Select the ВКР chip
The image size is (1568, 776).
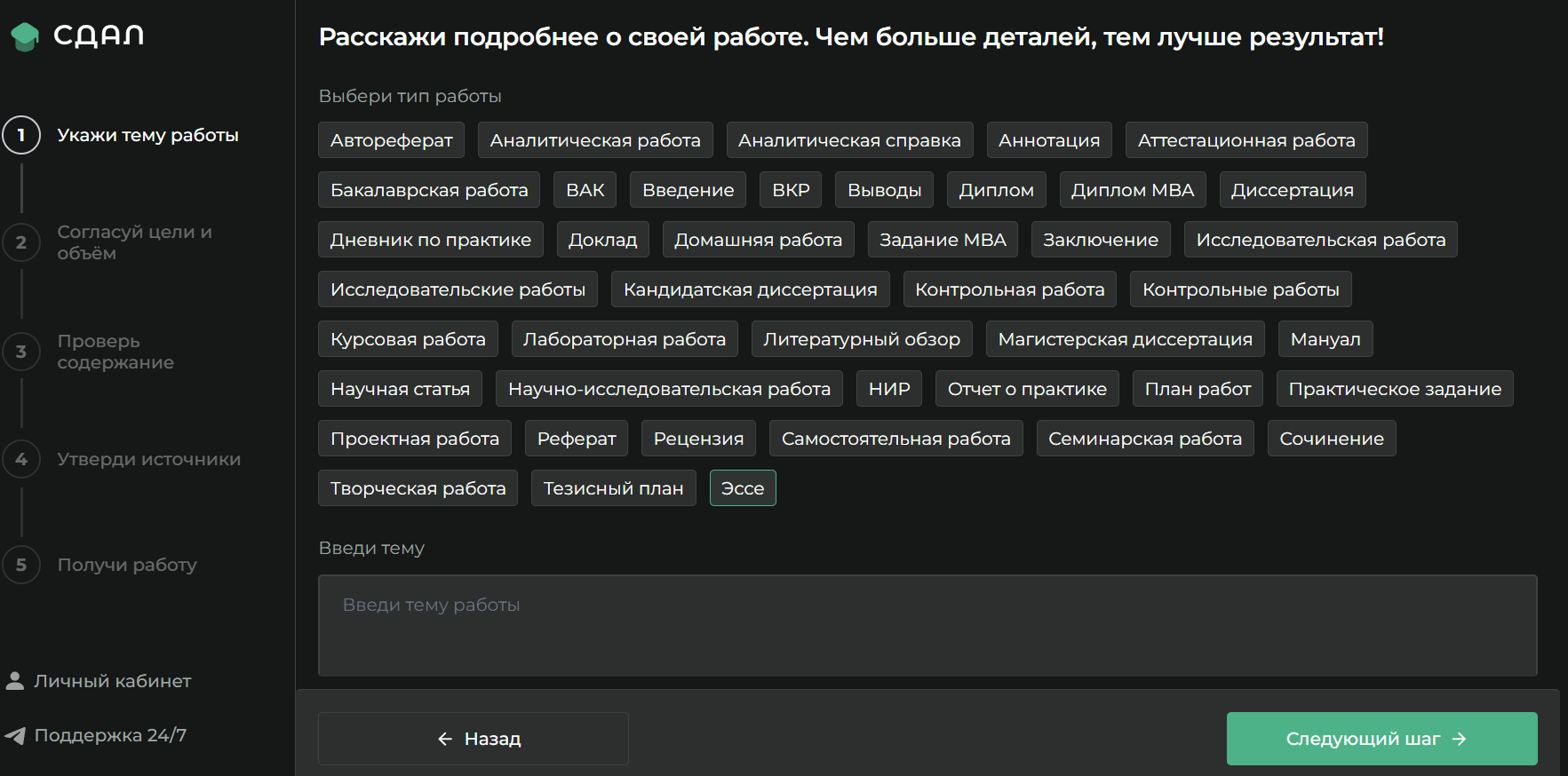(791, 190)
